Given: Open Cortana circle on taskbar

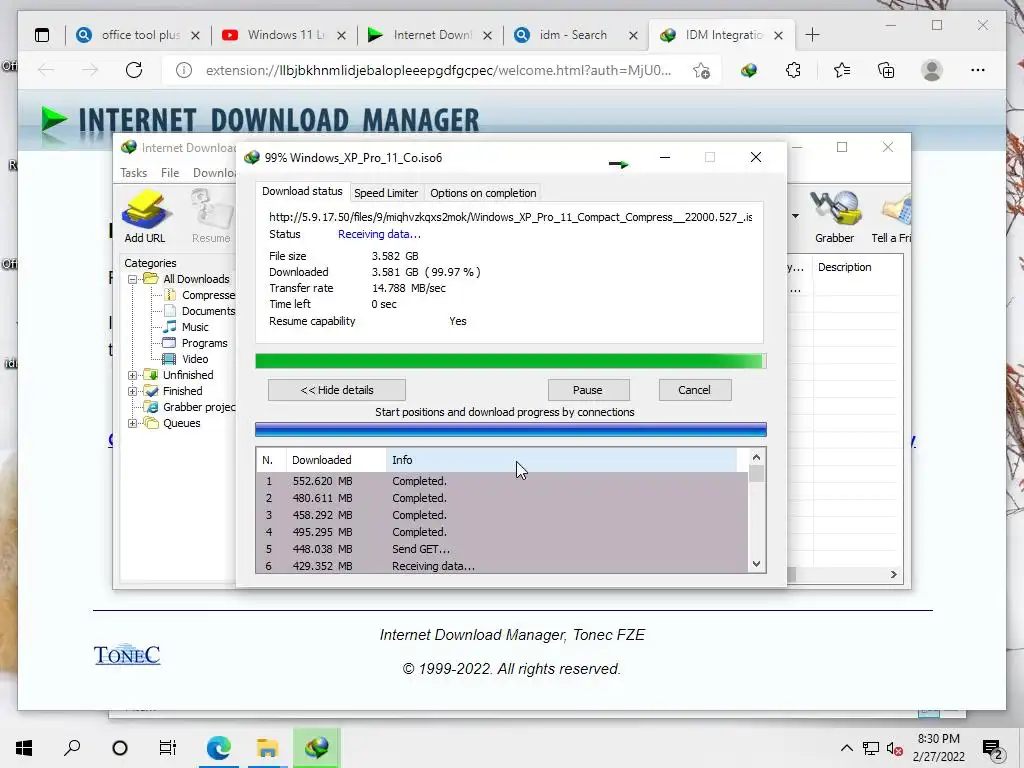Looking at the screenshot, I should 120,748.
